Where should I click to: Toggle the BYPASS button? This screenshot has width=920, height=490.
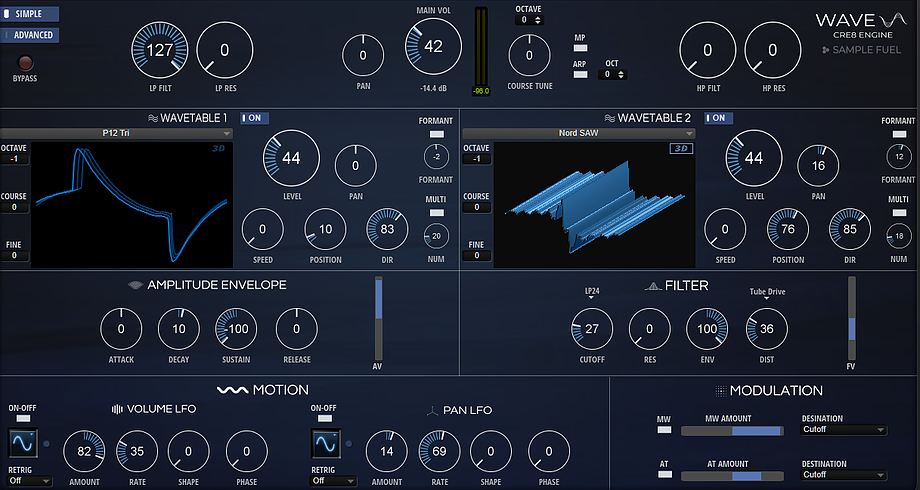[25, 62]
